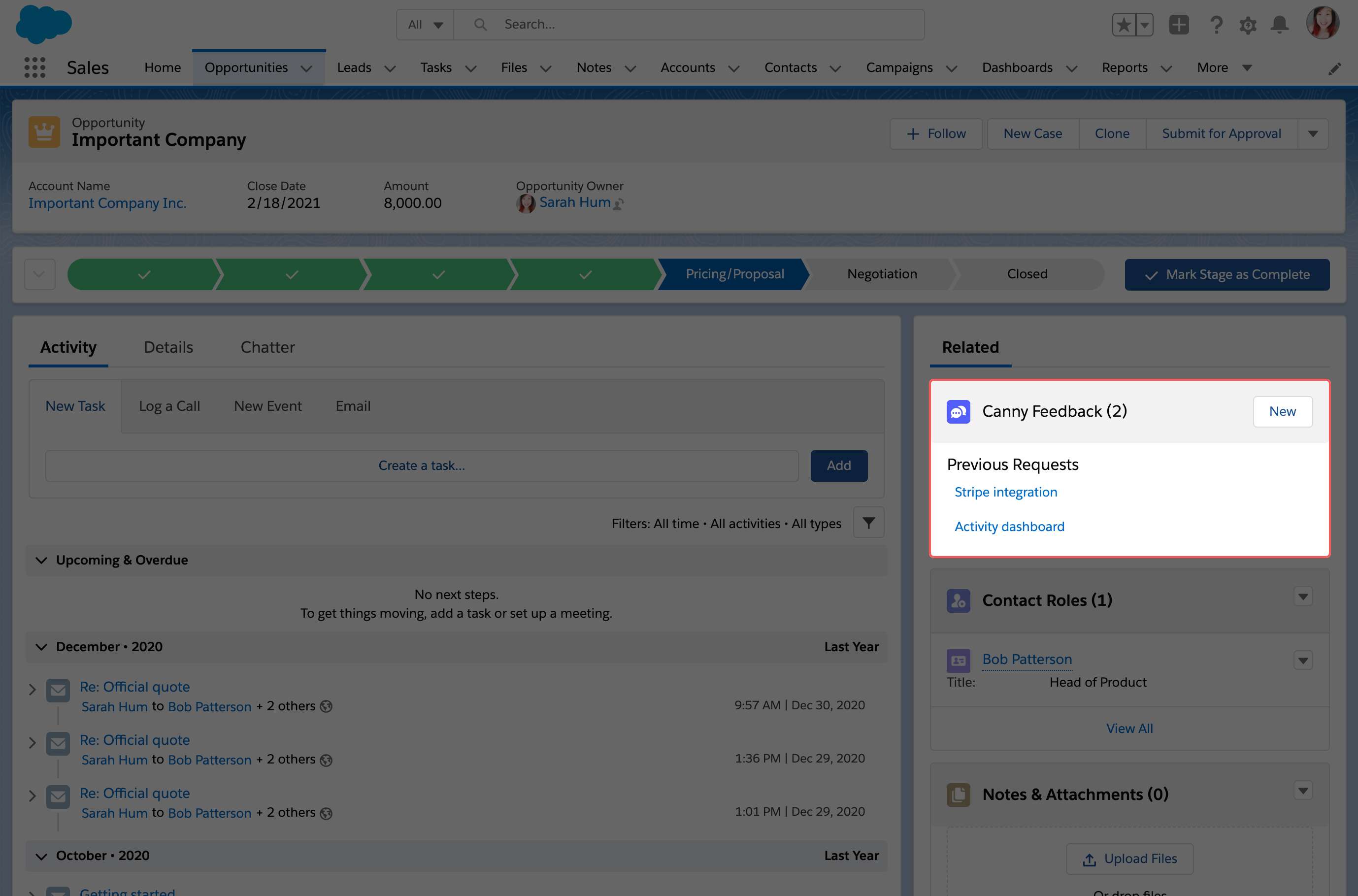Click the Create a task input
1358x896 pixels.
(x=422, y=465)
